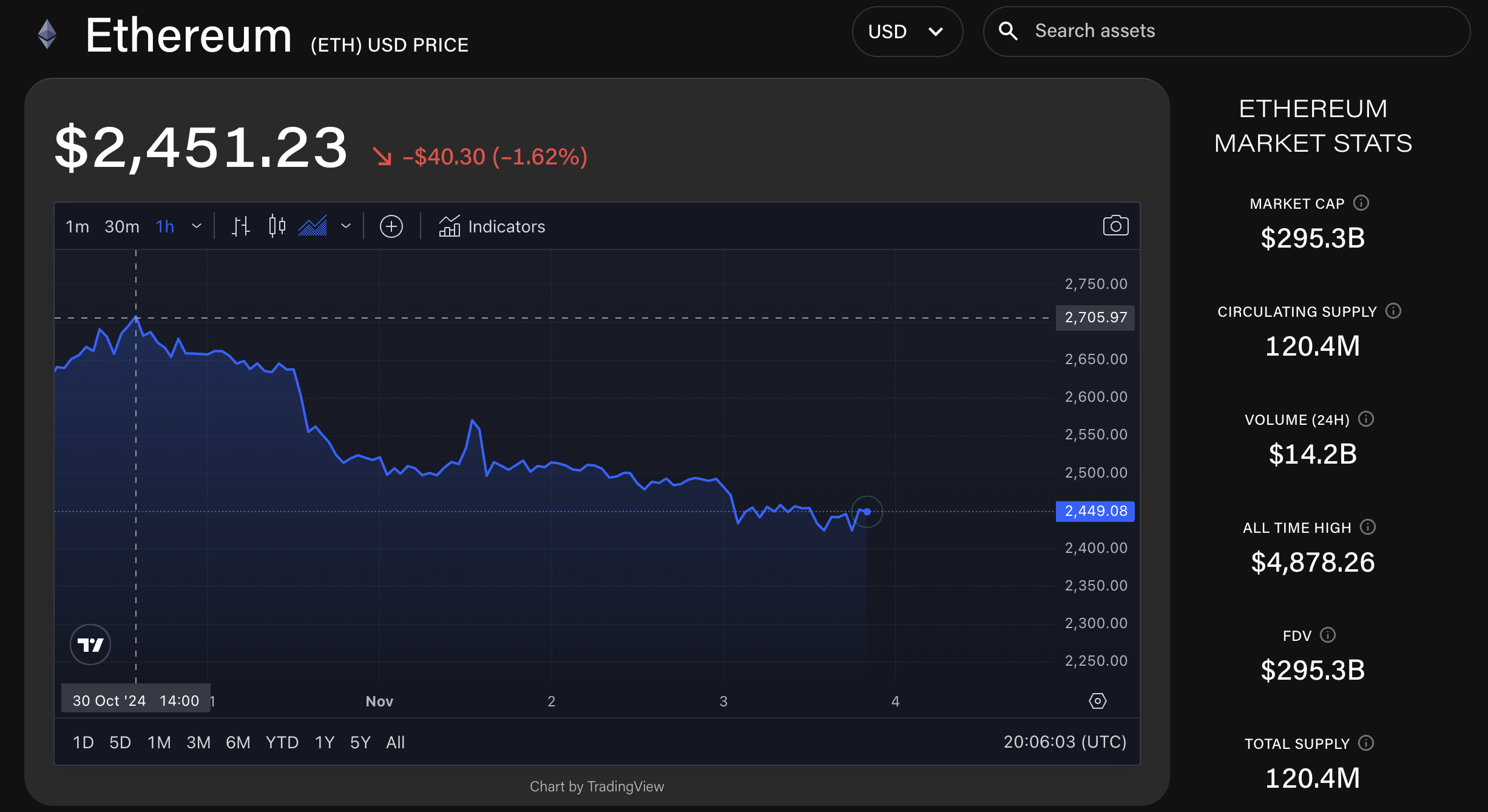Open the Indicators button
The height and width of the screenshot is (812, 1488).
pos(492,226)
